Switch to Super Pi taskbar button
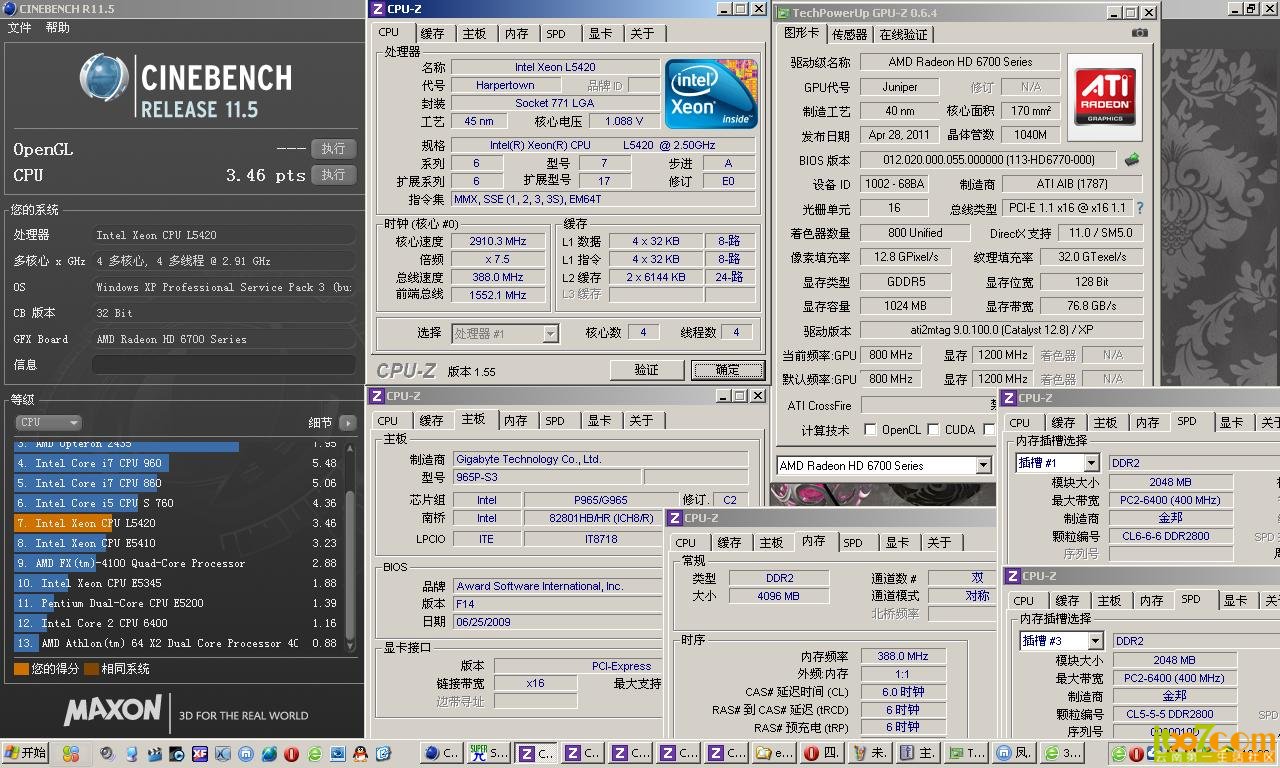This screenshot has height=768, width=1280. [x=488, y=753]
